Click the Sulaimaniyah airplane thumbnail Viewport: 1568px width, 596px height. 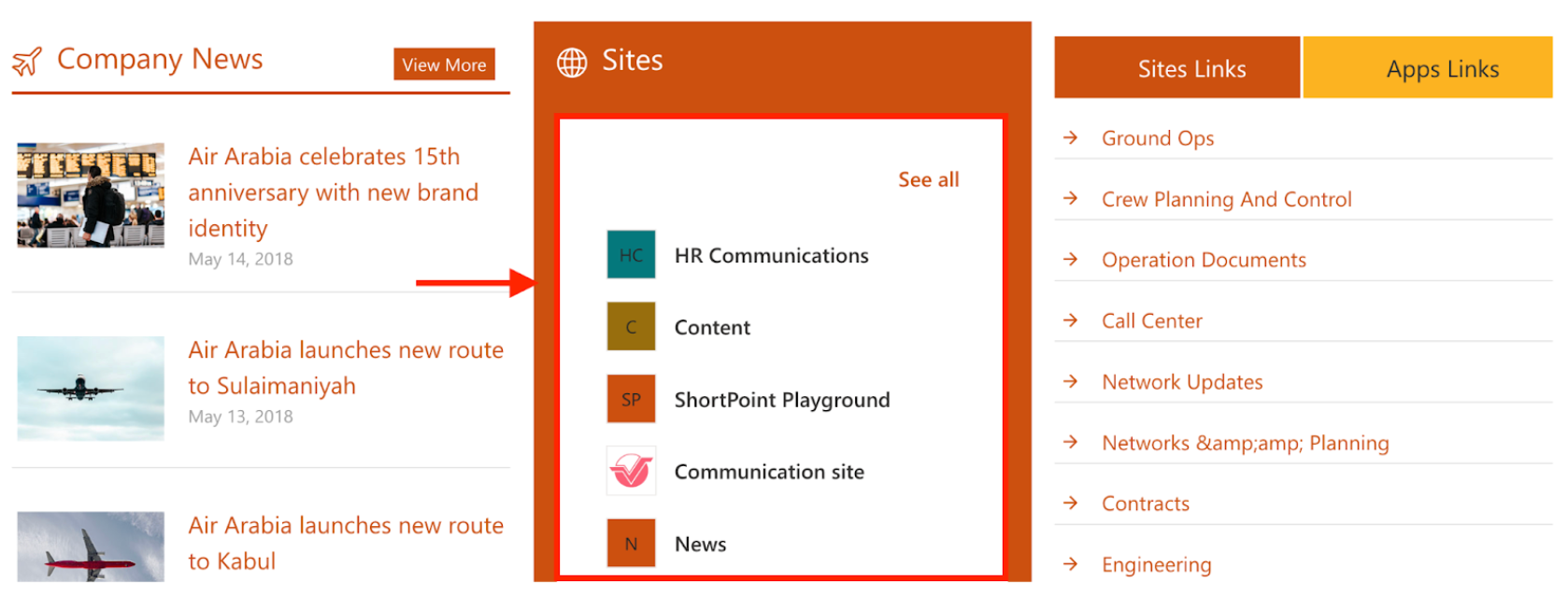[91, 388]
